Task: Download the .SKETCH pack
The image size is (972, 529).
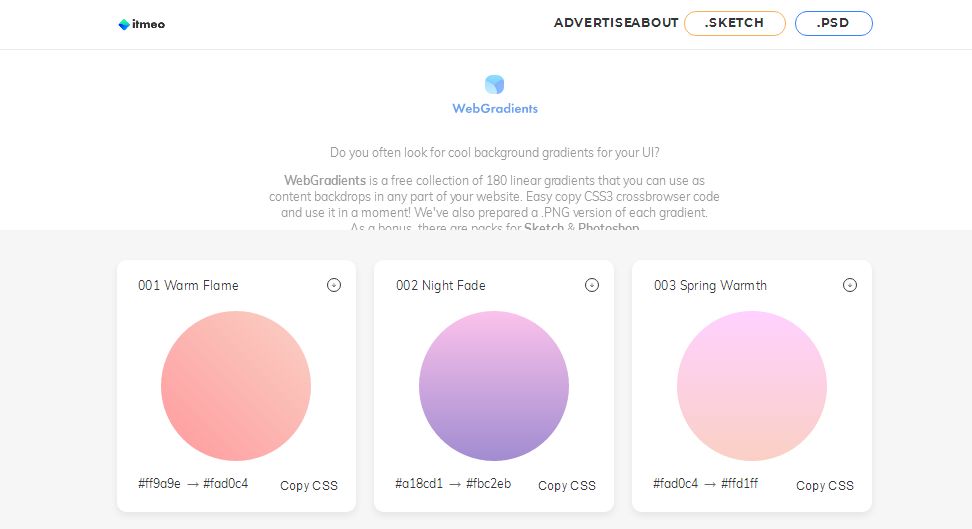Action: click(x=735, y=23)
